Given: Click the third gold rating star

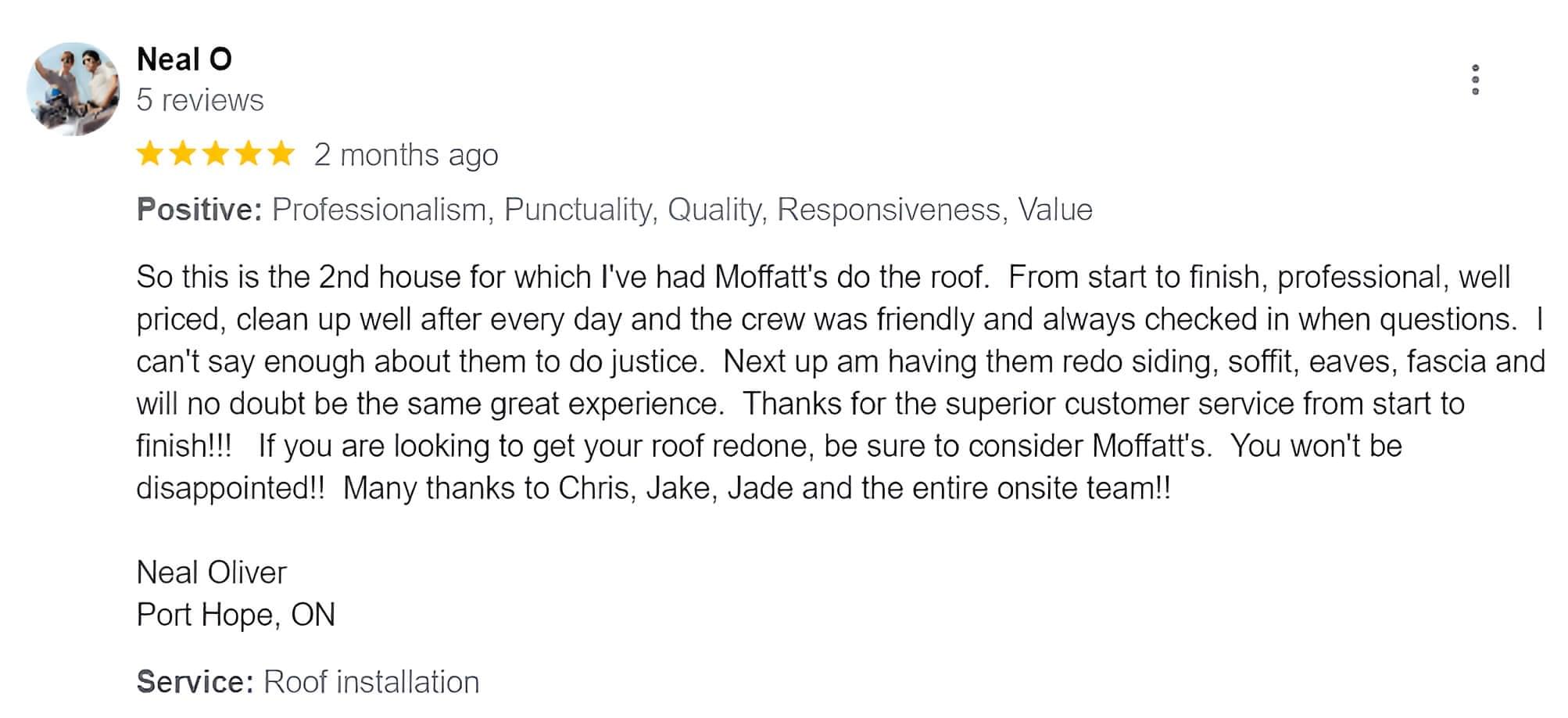Looking at the screenshot, I should 215,154.
